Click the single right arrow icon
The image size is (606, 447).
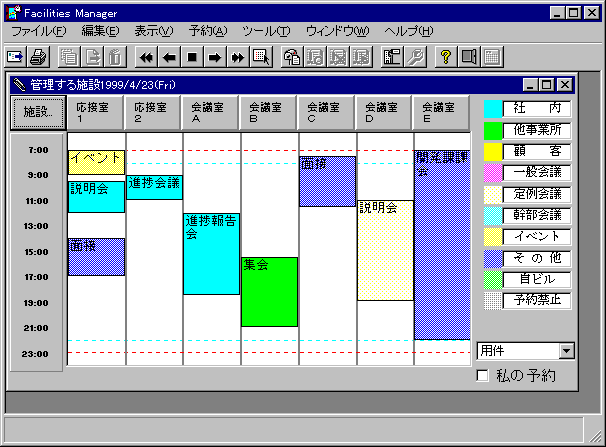pyautogui.click(x=214, y=57)
